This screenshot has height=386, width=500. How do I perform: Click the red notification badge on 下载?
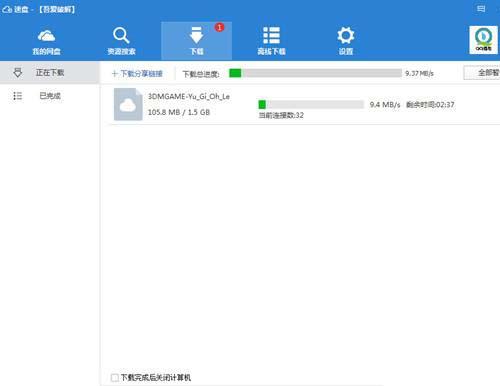[219, 27]
